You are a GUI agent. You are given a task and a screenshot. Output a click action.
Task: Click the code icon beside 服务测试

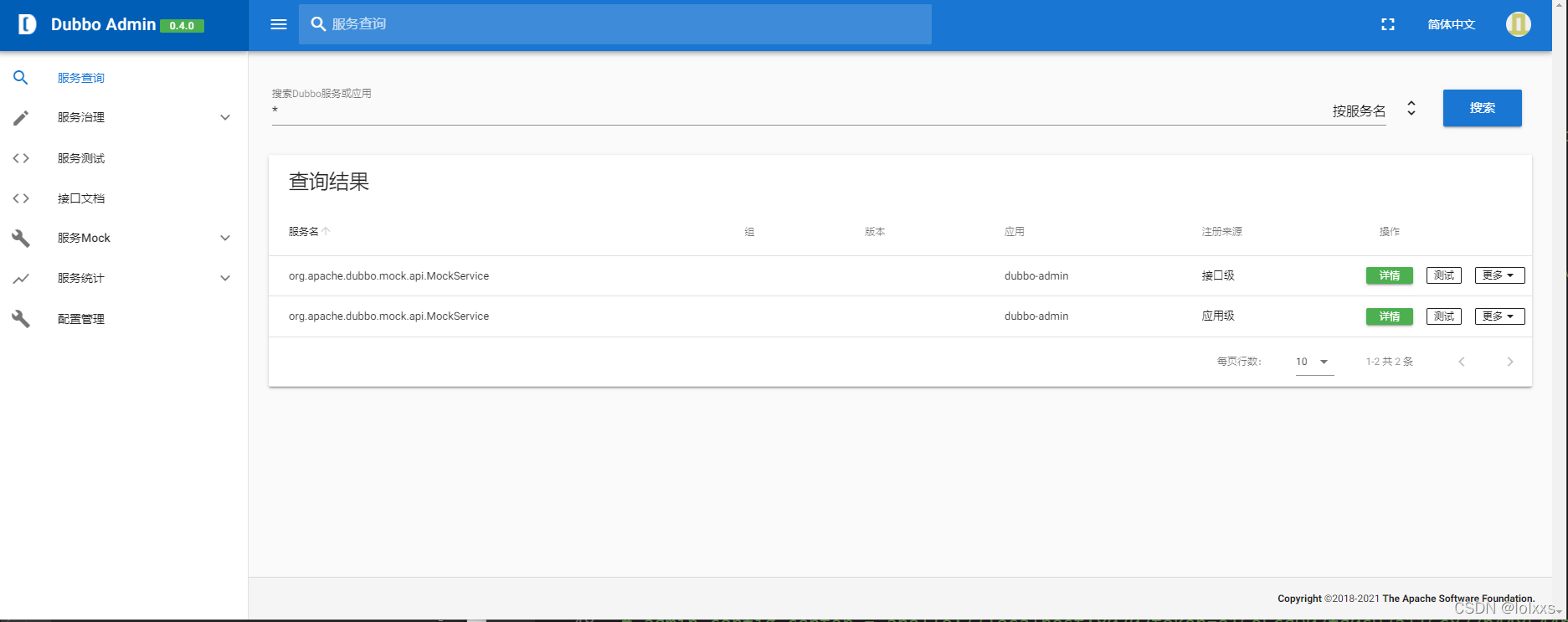21,158
